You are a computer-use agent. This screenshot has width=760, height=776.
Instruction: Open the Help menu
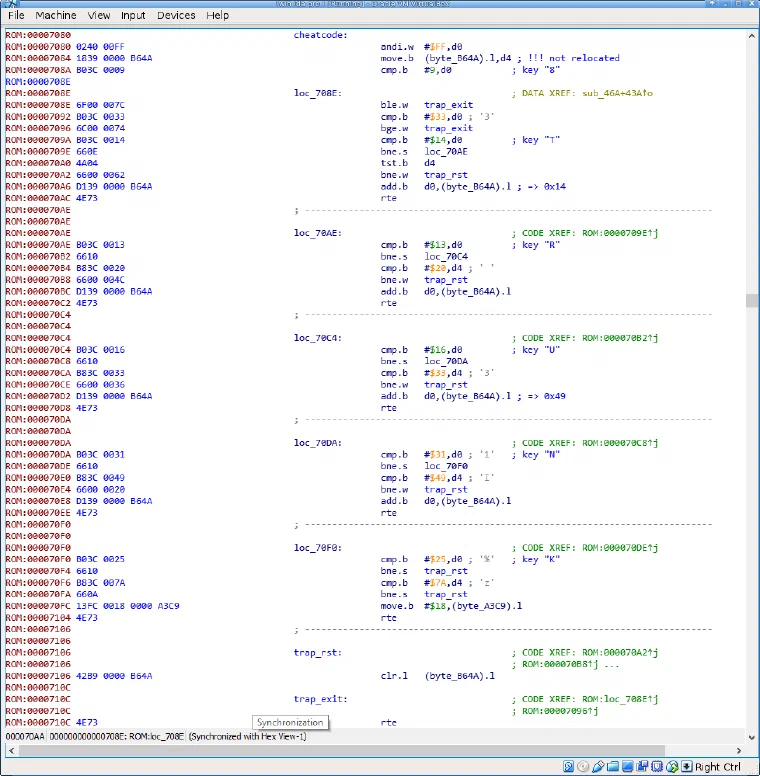tap(218, 15)
